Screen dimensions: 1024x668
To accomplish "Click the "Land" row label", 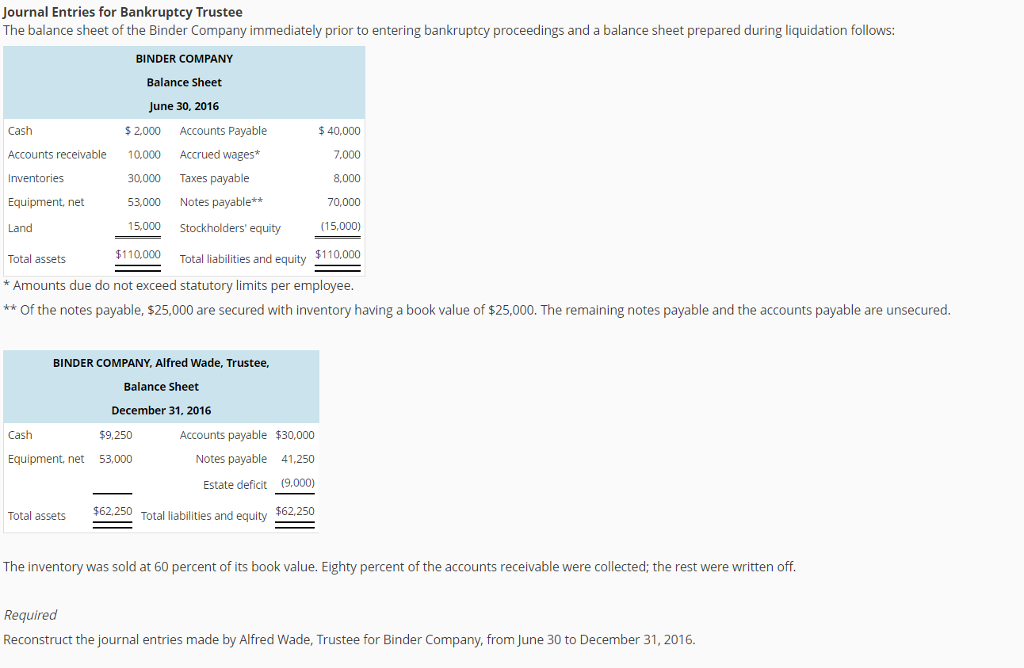I will (x=20, y=228).
